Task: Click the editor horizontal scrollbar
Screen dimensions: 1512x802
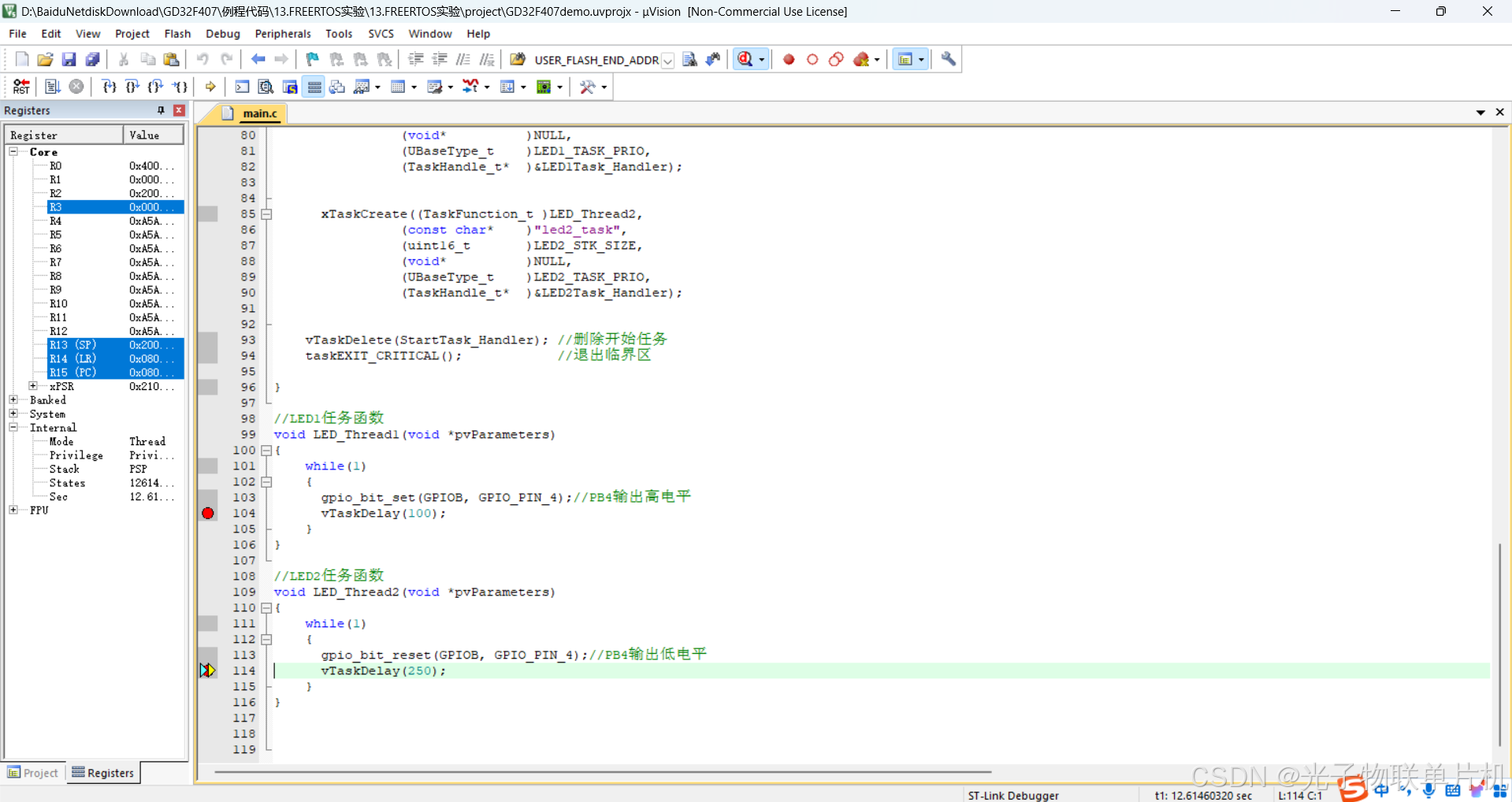Action: click(x=603, y=772)
